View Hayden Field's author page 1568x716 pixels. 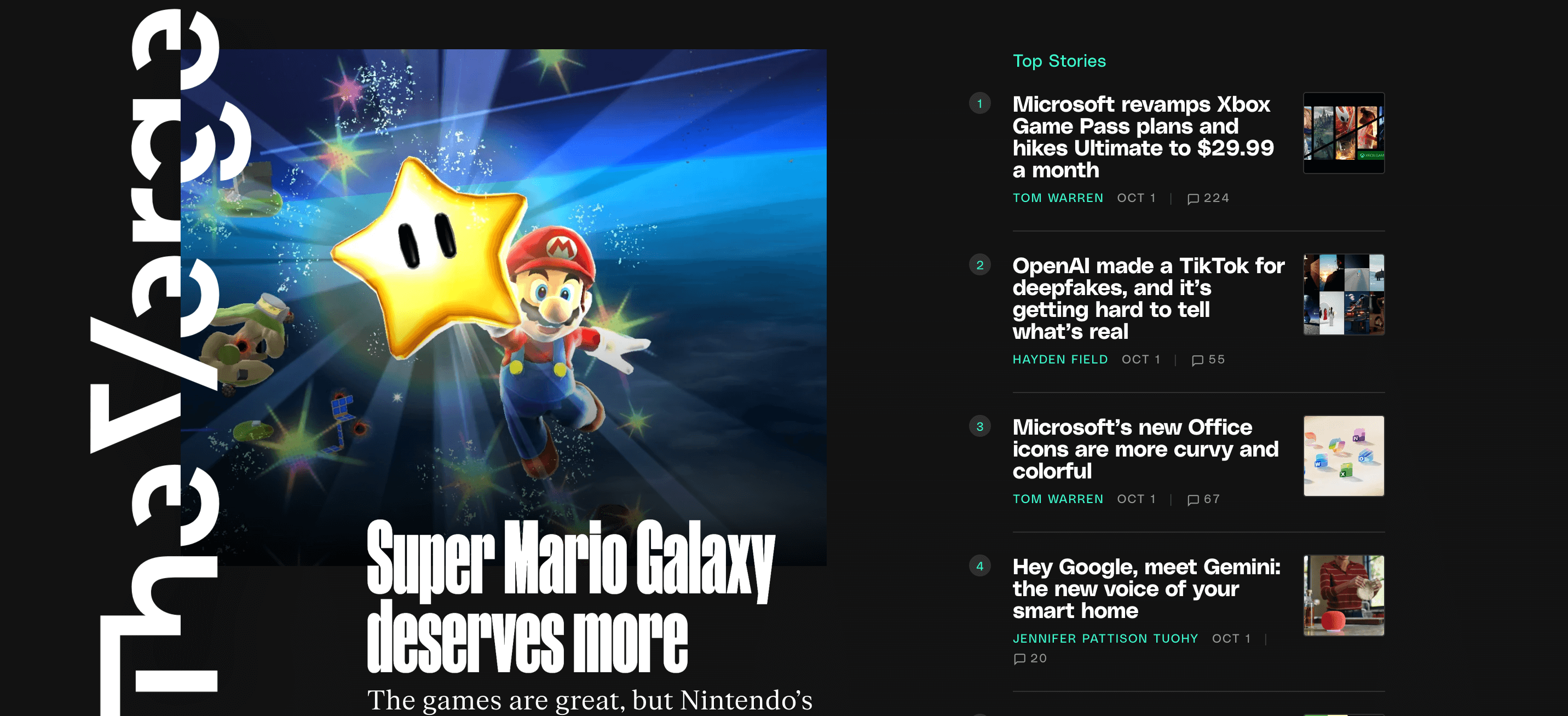tap(1060, 360)
